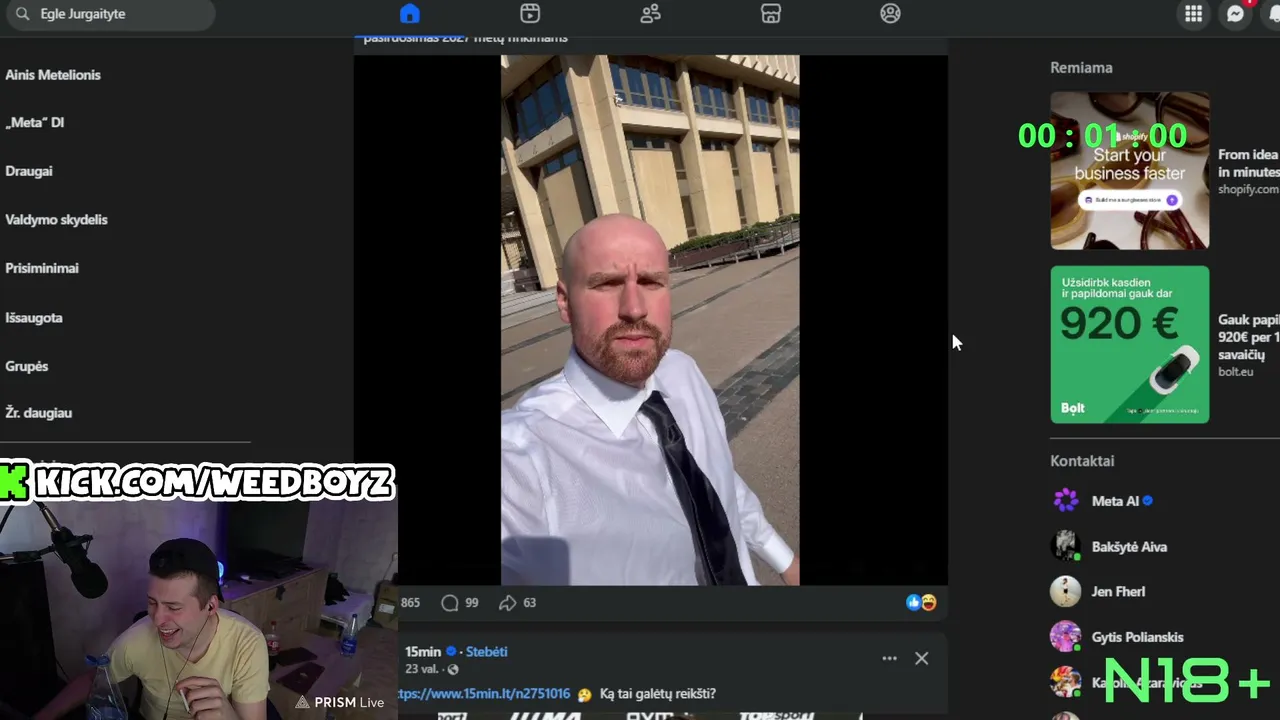The height and width of the screenshot is (720, 1280).
Task: Open the profile circle tab in top navigation
Action: (x=890, y=14)
